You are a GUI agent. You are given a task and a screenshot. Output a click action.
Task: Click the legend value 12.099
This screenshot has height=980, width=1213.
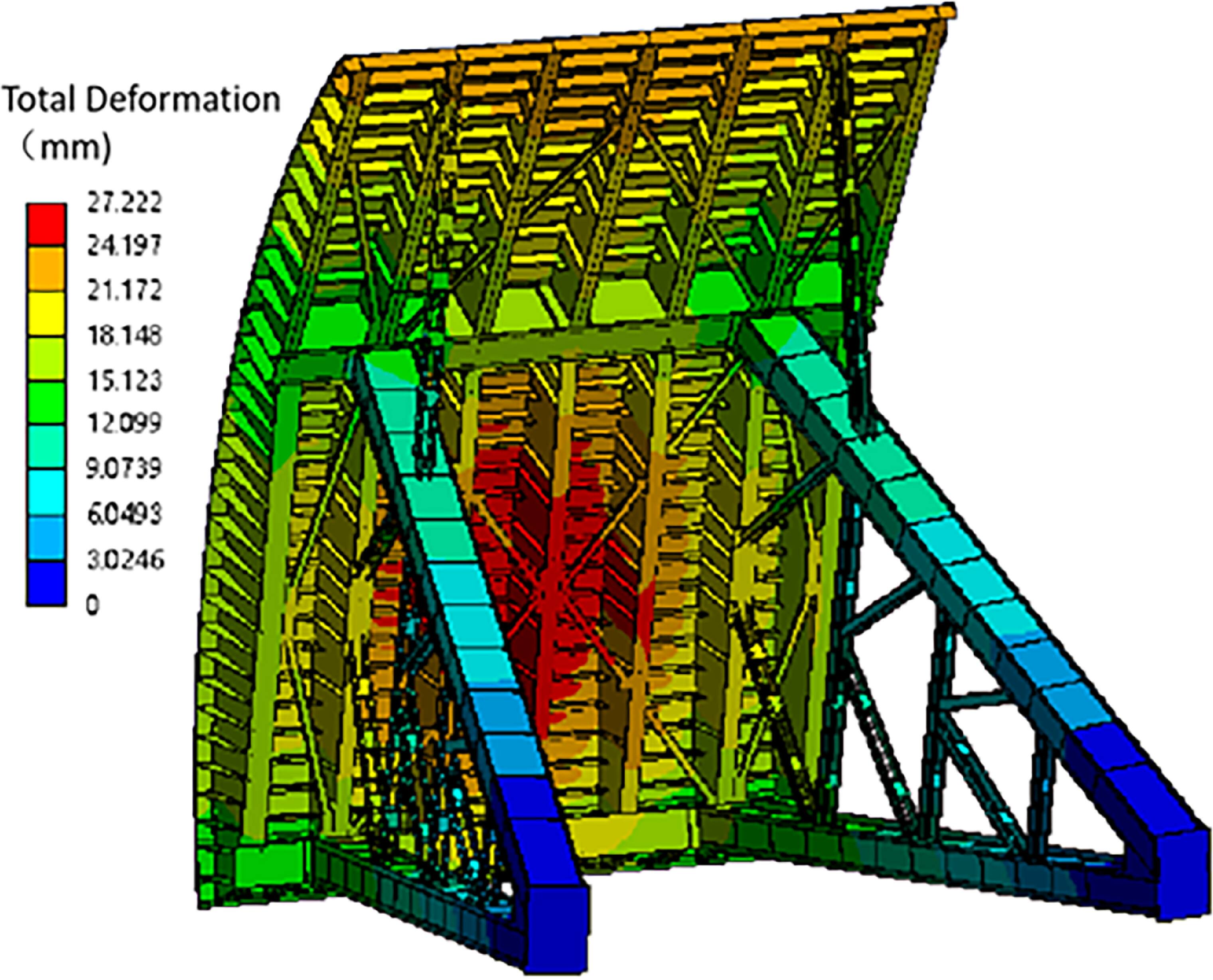124,423
